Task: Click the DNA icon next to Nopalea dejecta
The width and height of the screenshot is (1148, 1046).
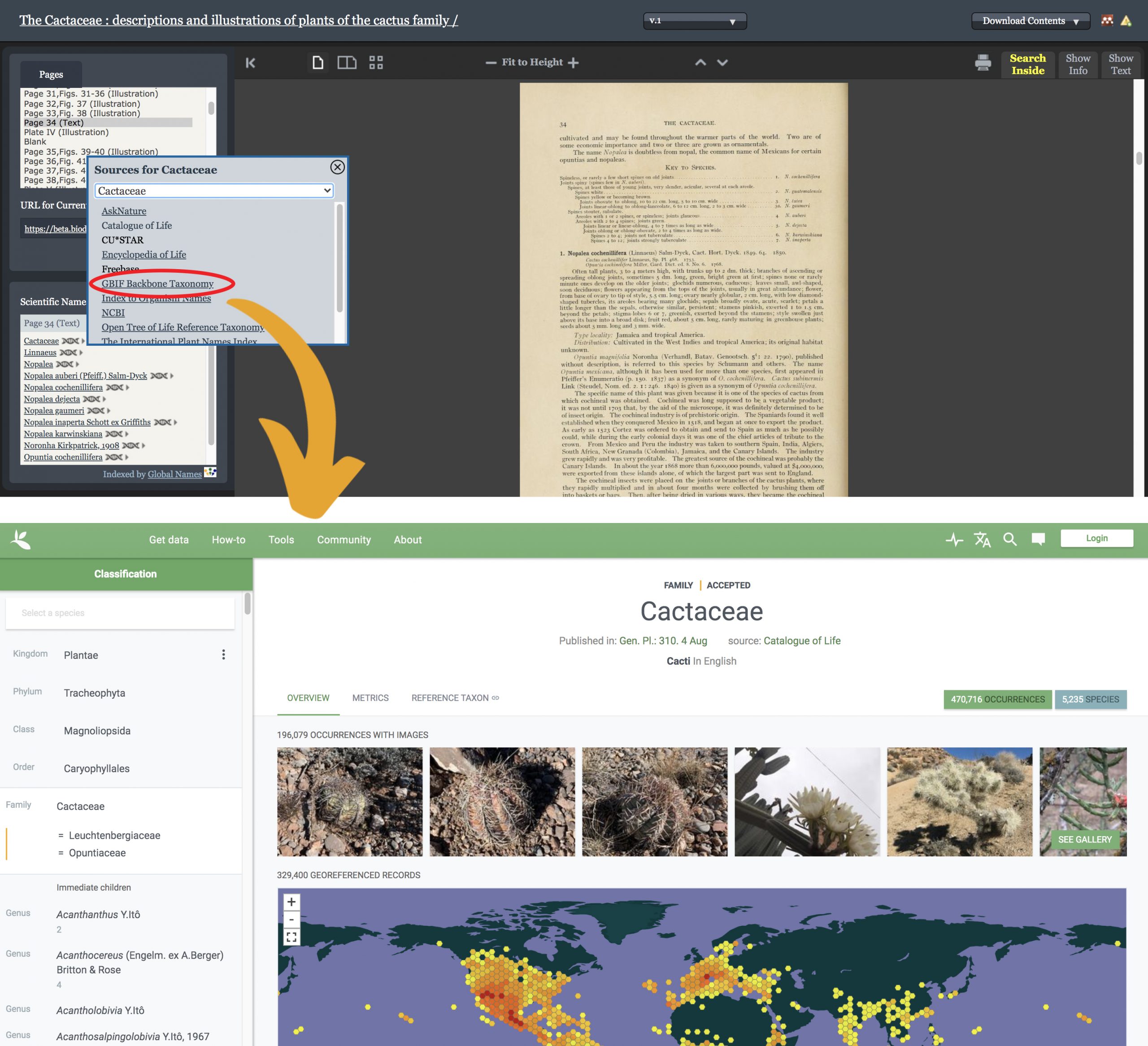Action: pos(91,399)
